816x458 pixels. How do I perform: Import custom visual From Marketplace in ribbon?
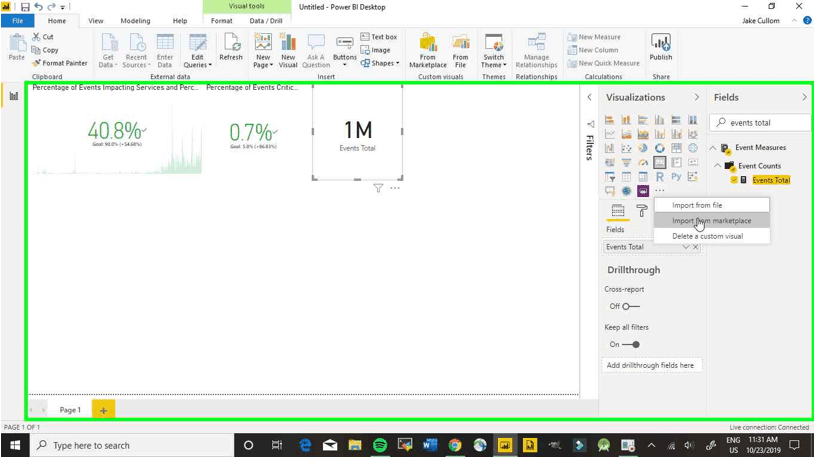[428, 50]
